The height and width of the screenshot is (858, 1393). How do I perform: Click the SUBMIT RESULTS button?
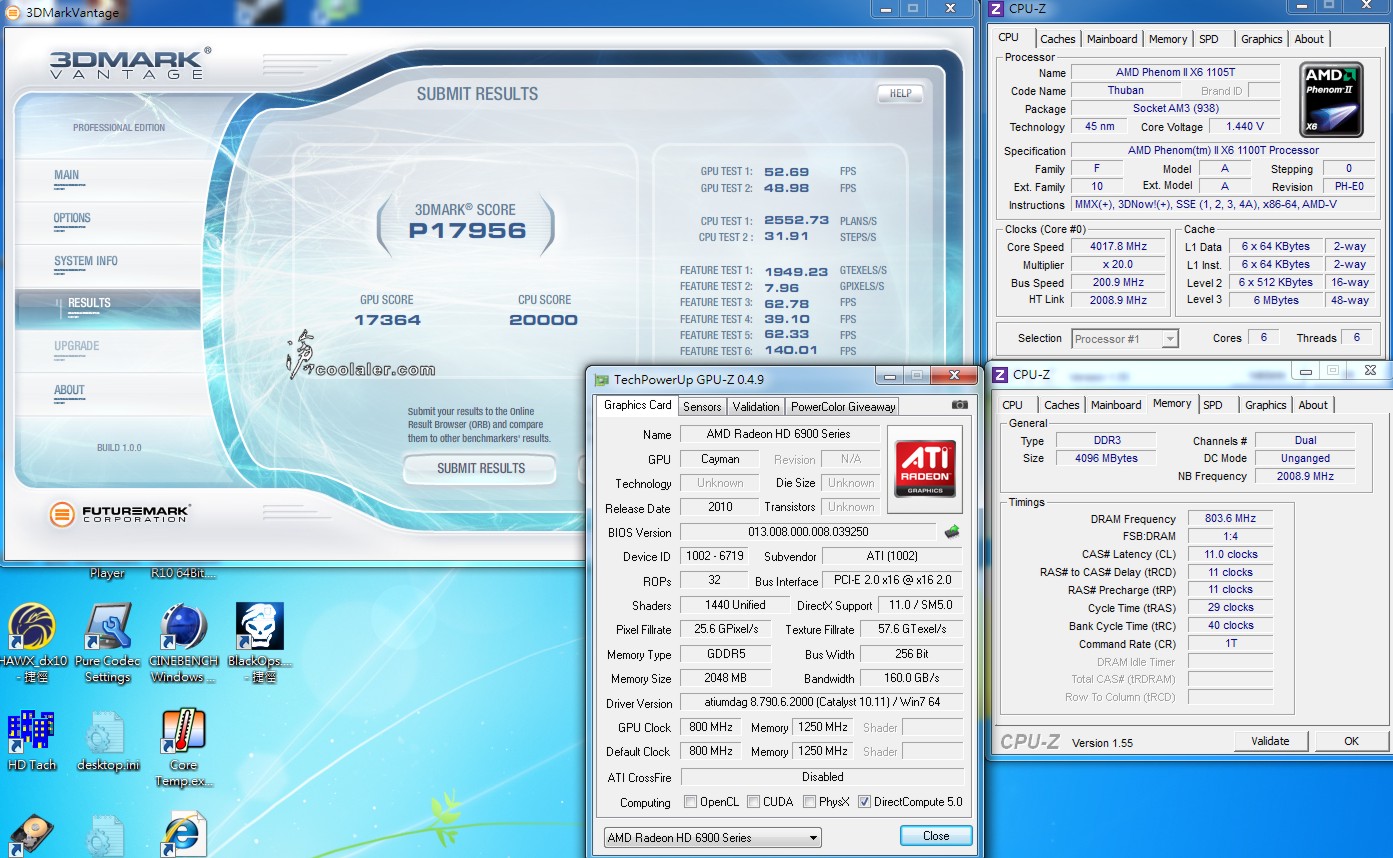click(x=480, y=468)
